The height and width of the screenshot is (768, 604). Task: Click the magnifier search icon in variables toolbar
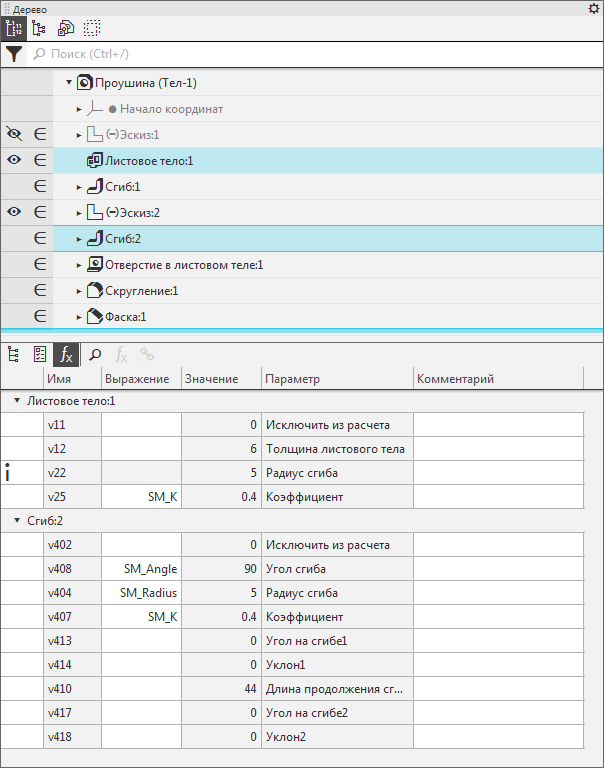click(95, 354)
